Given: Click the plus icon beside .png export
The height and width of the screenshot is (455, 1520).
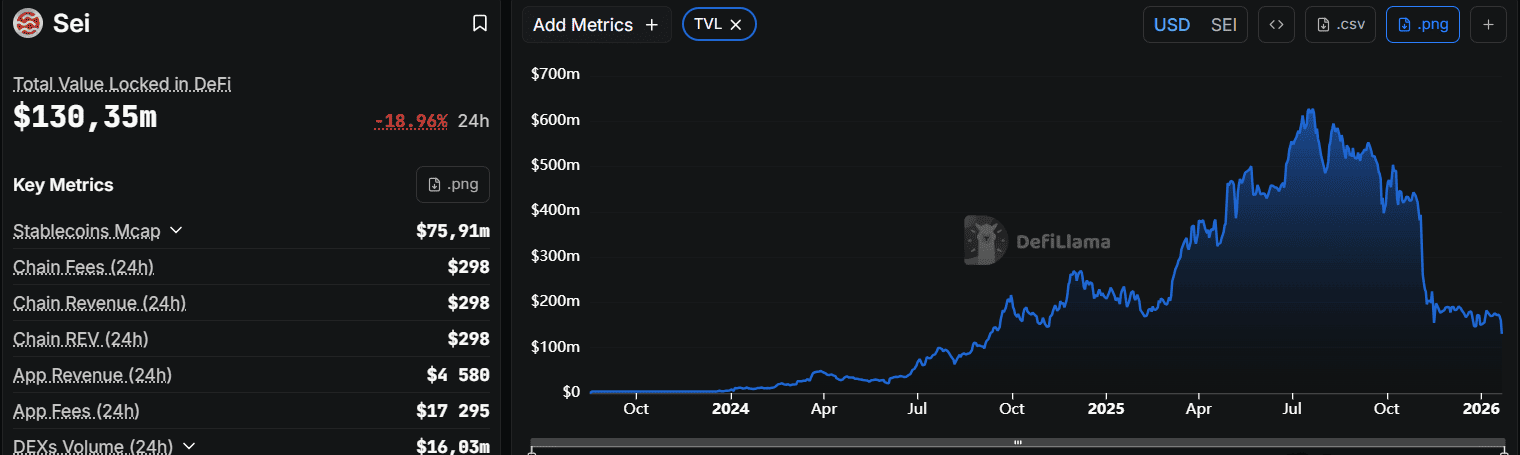Looking at the screenshot, I should [x=1488, y=25].
